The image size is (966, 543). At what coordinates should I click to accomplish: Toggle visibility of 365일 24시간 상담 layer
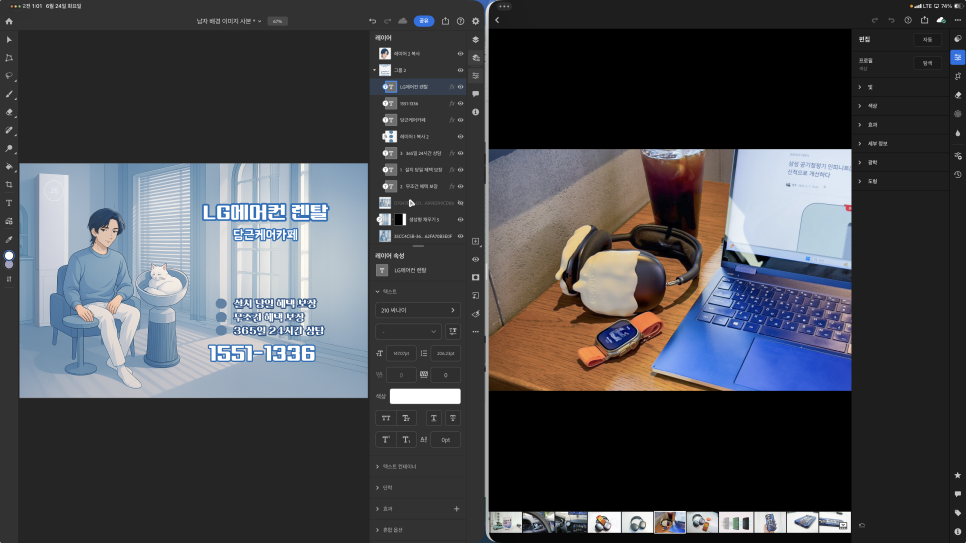tap(460, 153)
